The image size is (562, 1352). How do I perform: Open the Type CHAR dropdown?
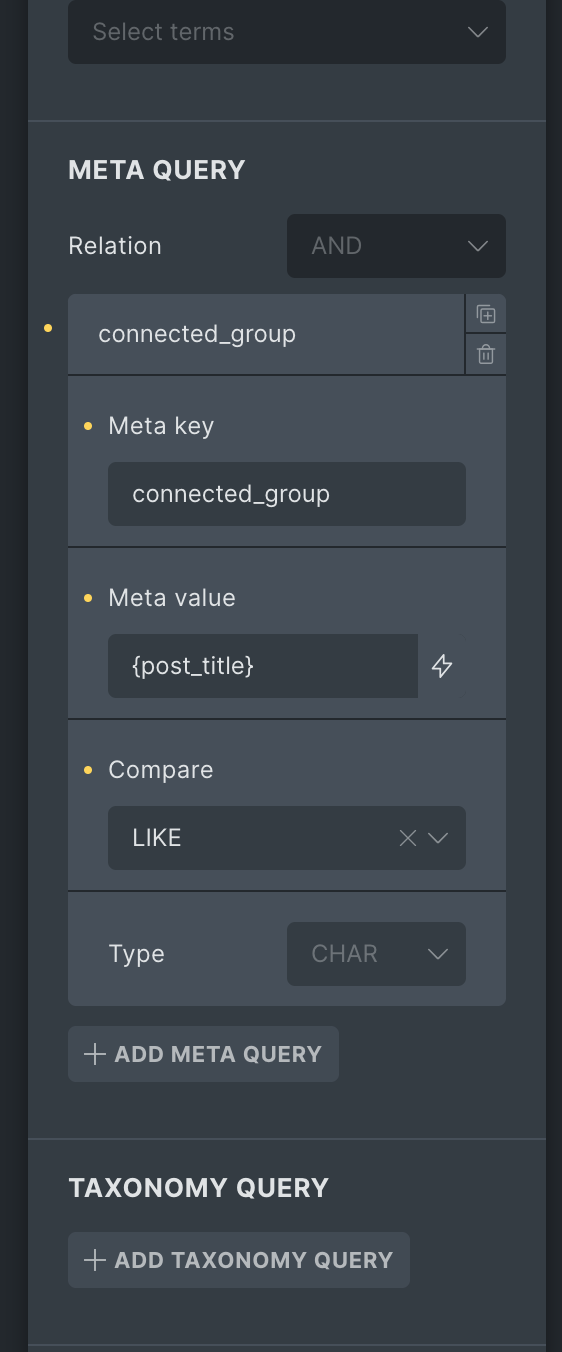[376, 954]
